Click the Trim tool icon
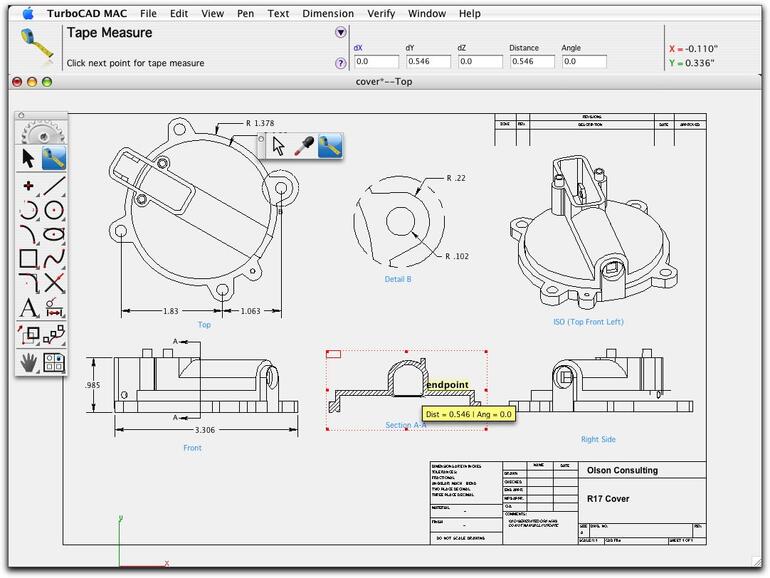 point(55,284)
